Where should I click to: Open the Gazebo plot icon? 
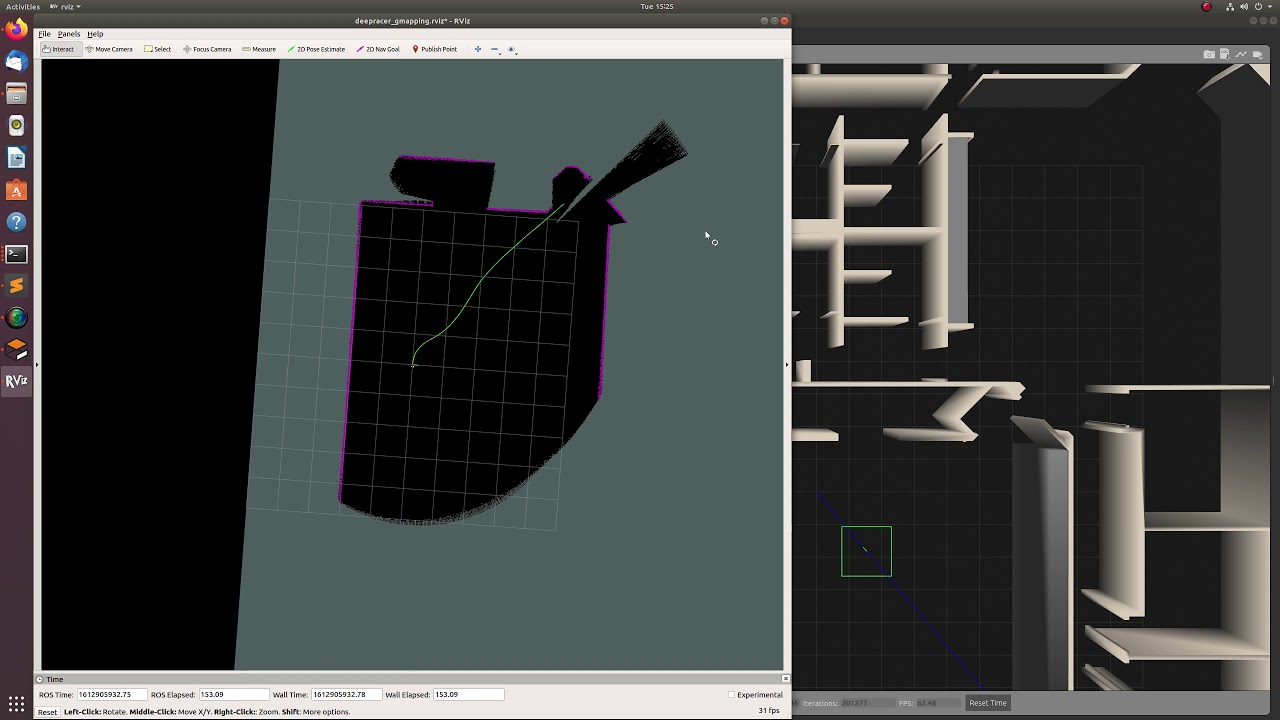coord(1243,54)
